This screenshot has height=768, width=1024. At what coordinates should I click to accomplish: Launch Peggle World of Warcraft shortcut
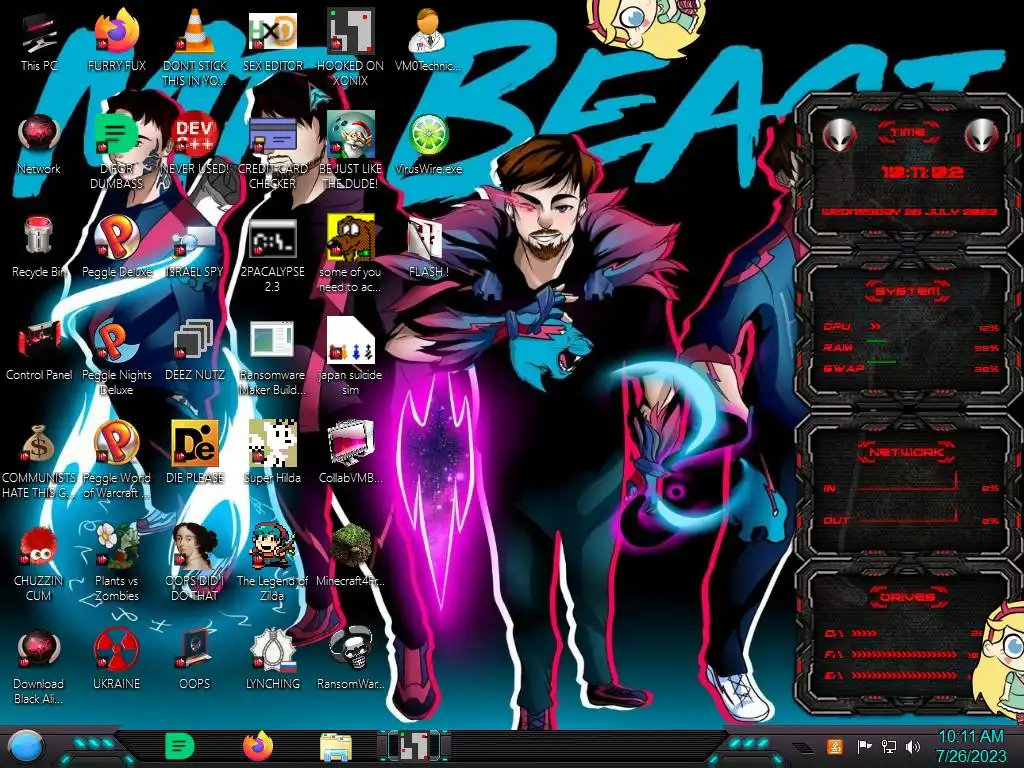(116, 460)
